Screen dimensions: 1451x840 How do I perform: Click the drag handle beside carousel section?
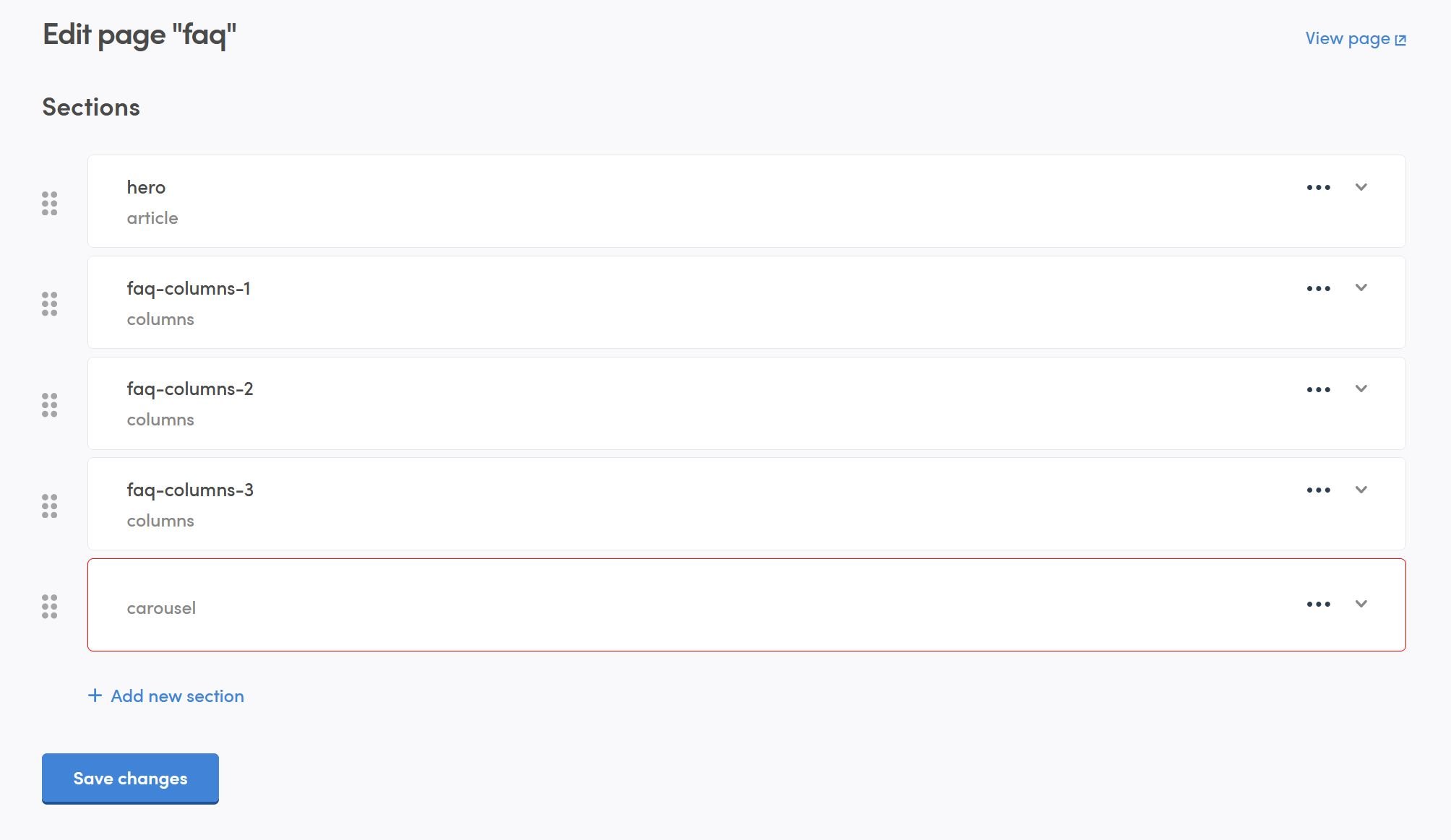tap(49, 607)
